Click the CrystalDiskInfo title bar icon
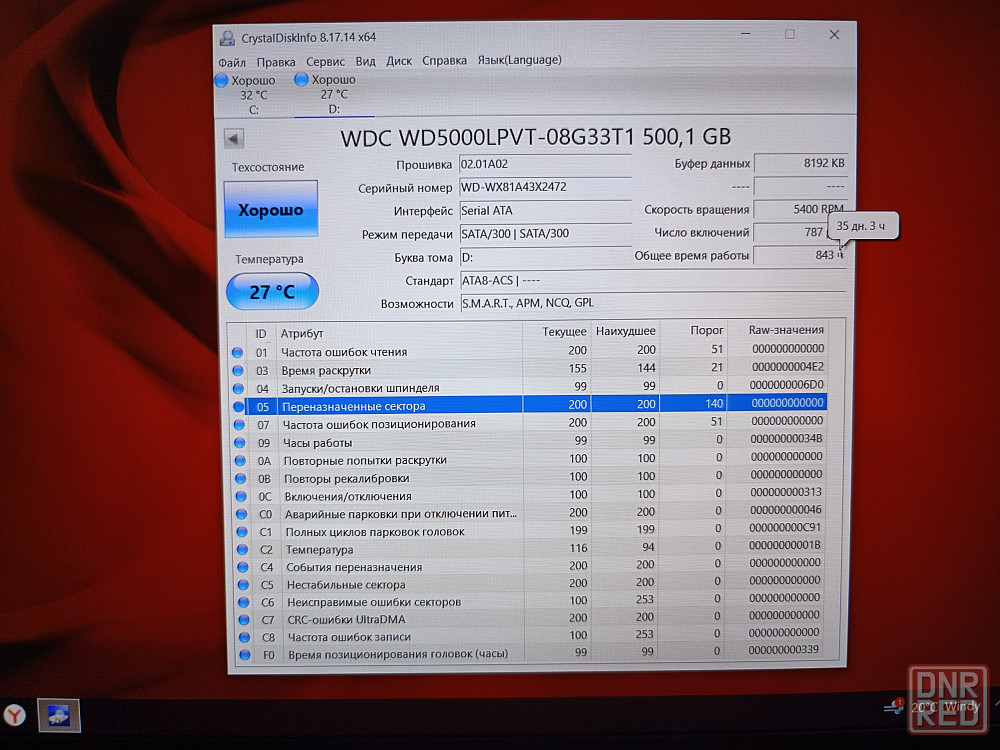Viewport: 1000px width, 750px height. click(227, 38)
